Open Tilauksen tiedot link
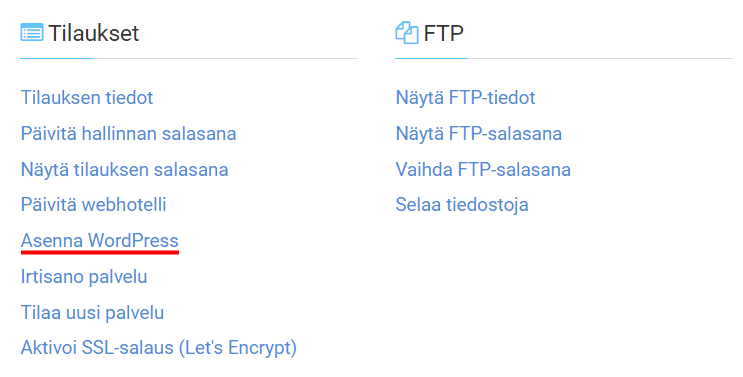 (87, 98)
